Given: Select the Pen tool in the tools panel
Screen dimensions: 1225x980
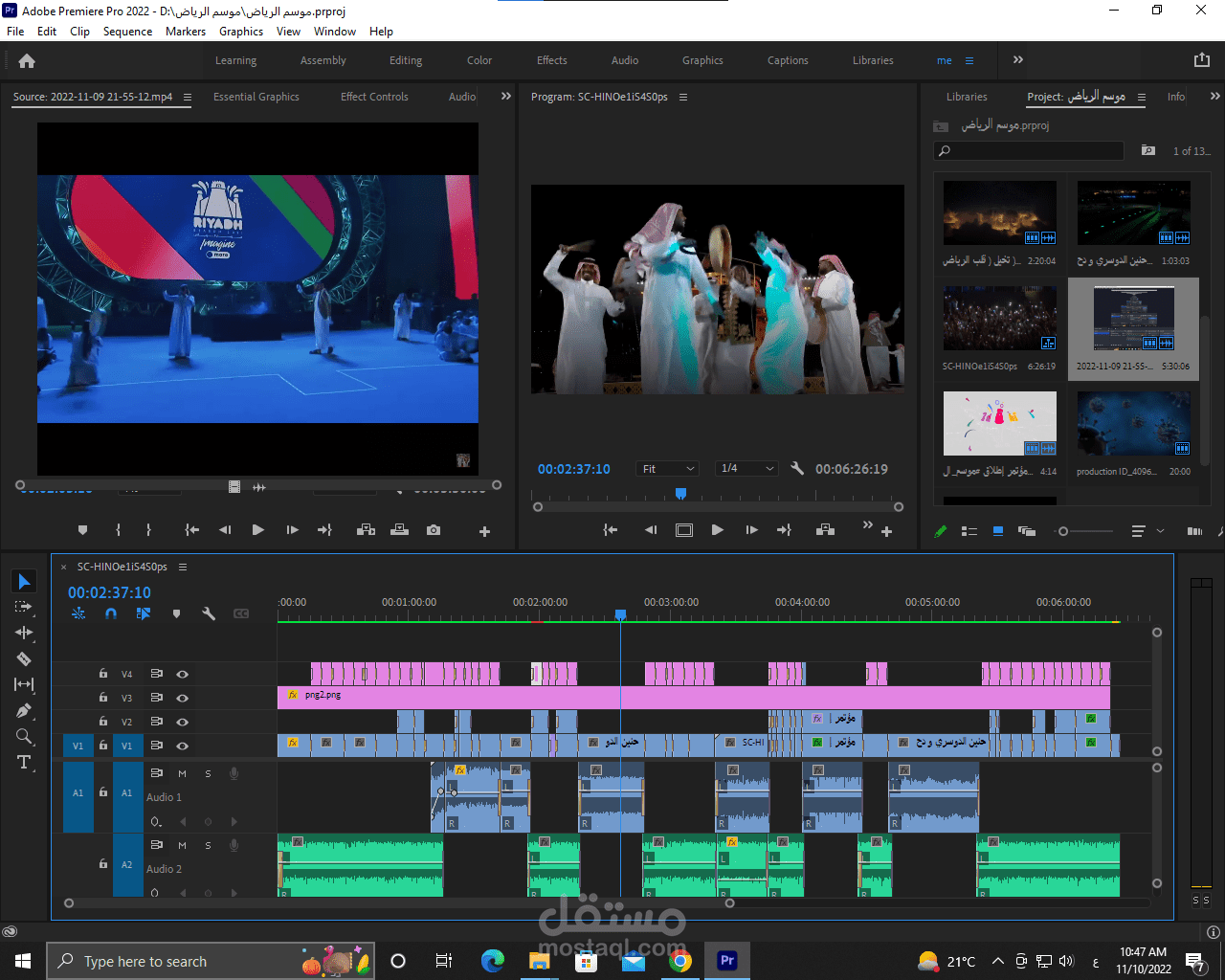Looking at the screenshot, I should [24, 711].
